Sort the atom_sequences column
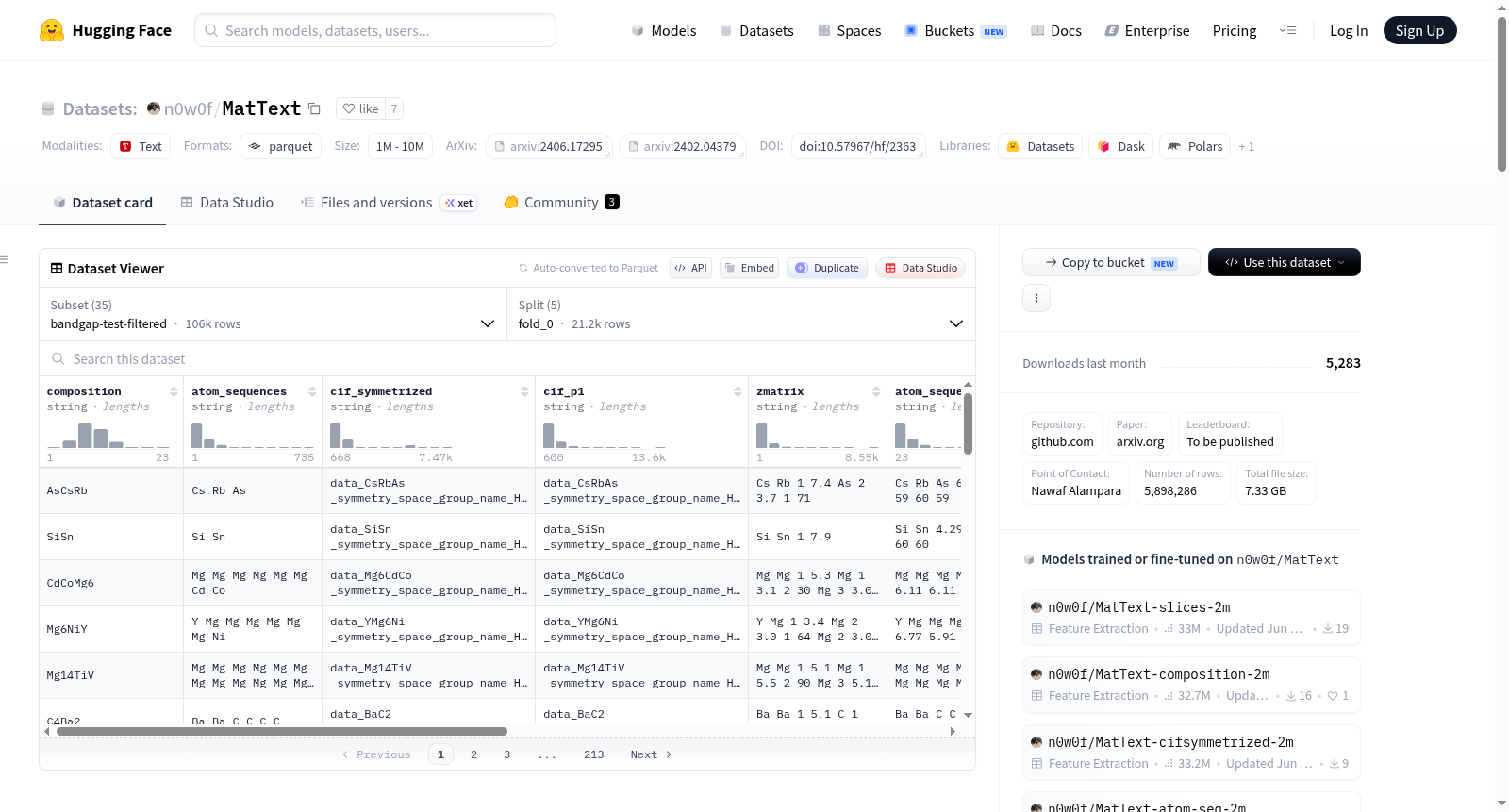 click(x=312, y=391)
